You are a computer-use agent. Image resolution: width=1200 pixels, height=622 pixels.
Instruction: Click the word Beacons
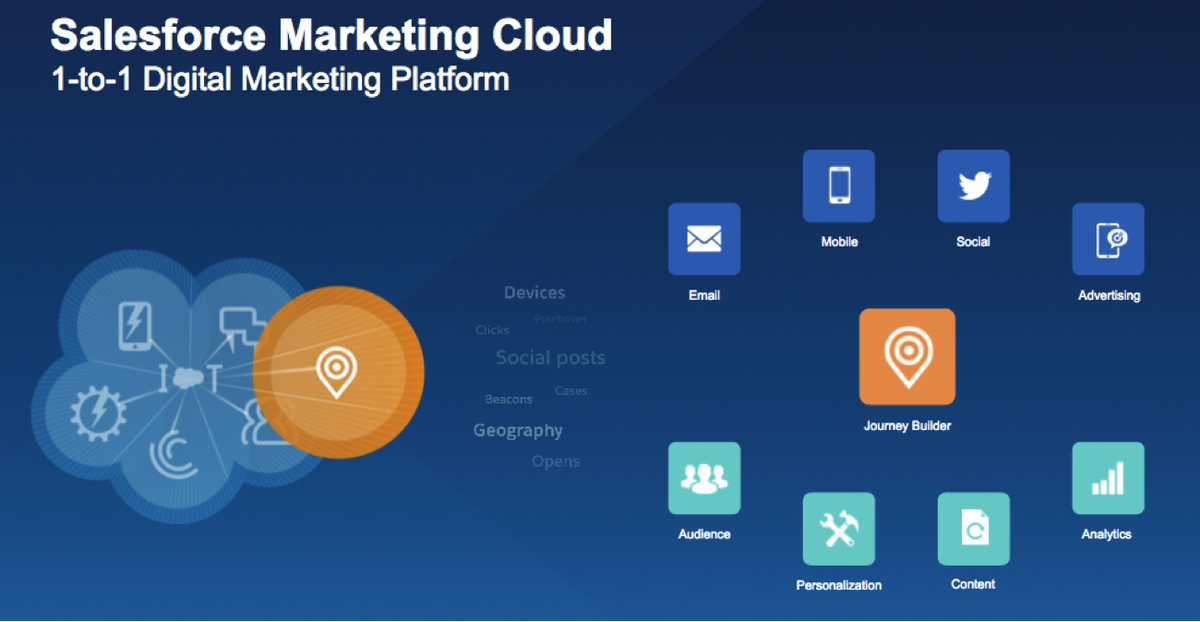tap(509, 399)
